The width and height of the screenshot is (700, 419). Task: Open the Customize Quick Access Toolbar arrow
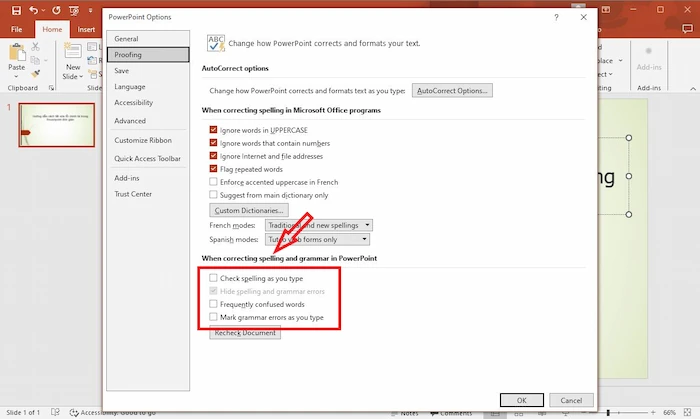(x=90, y=10)
